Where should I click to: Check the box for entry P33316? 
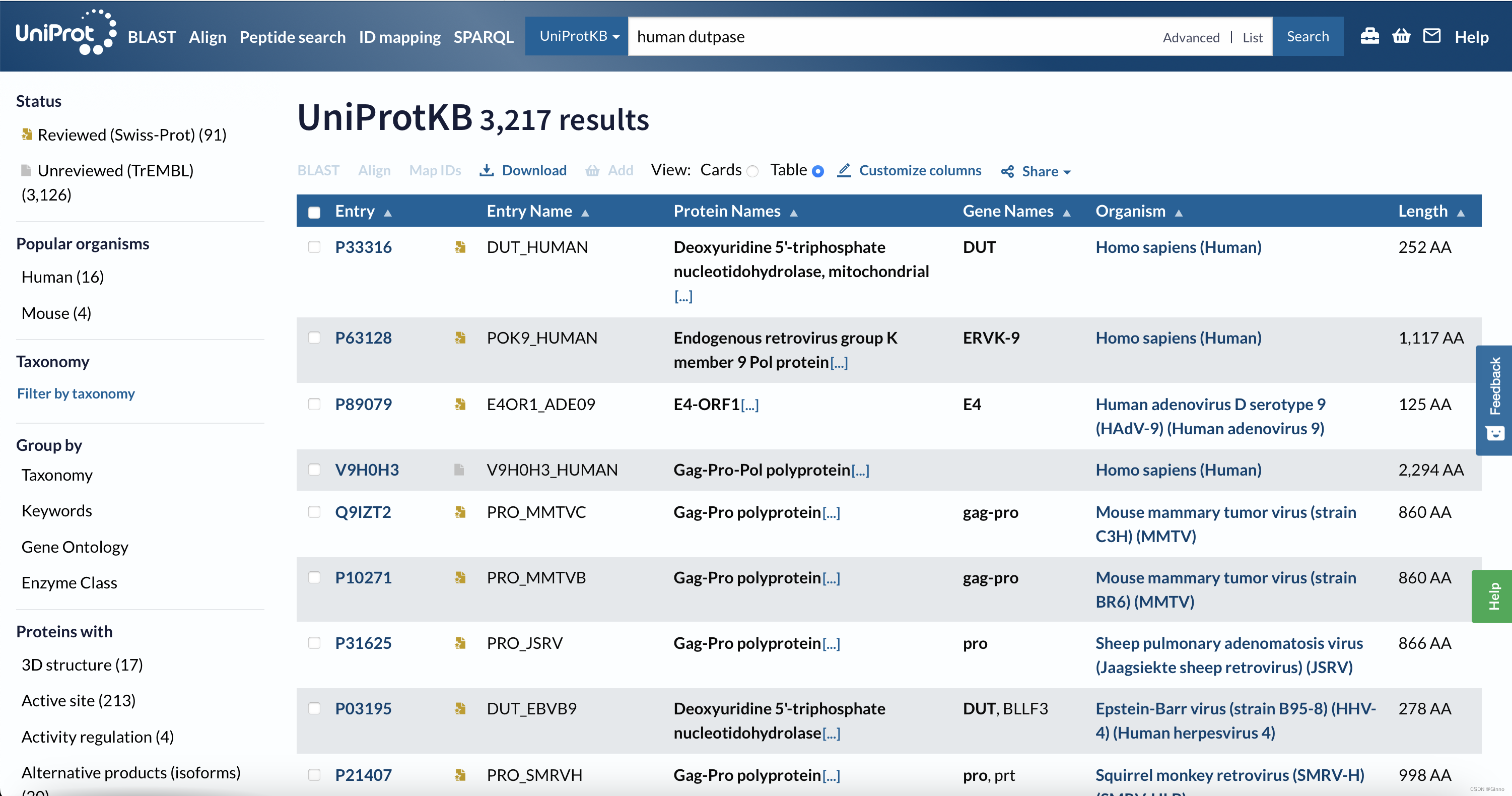click(315, 247)
